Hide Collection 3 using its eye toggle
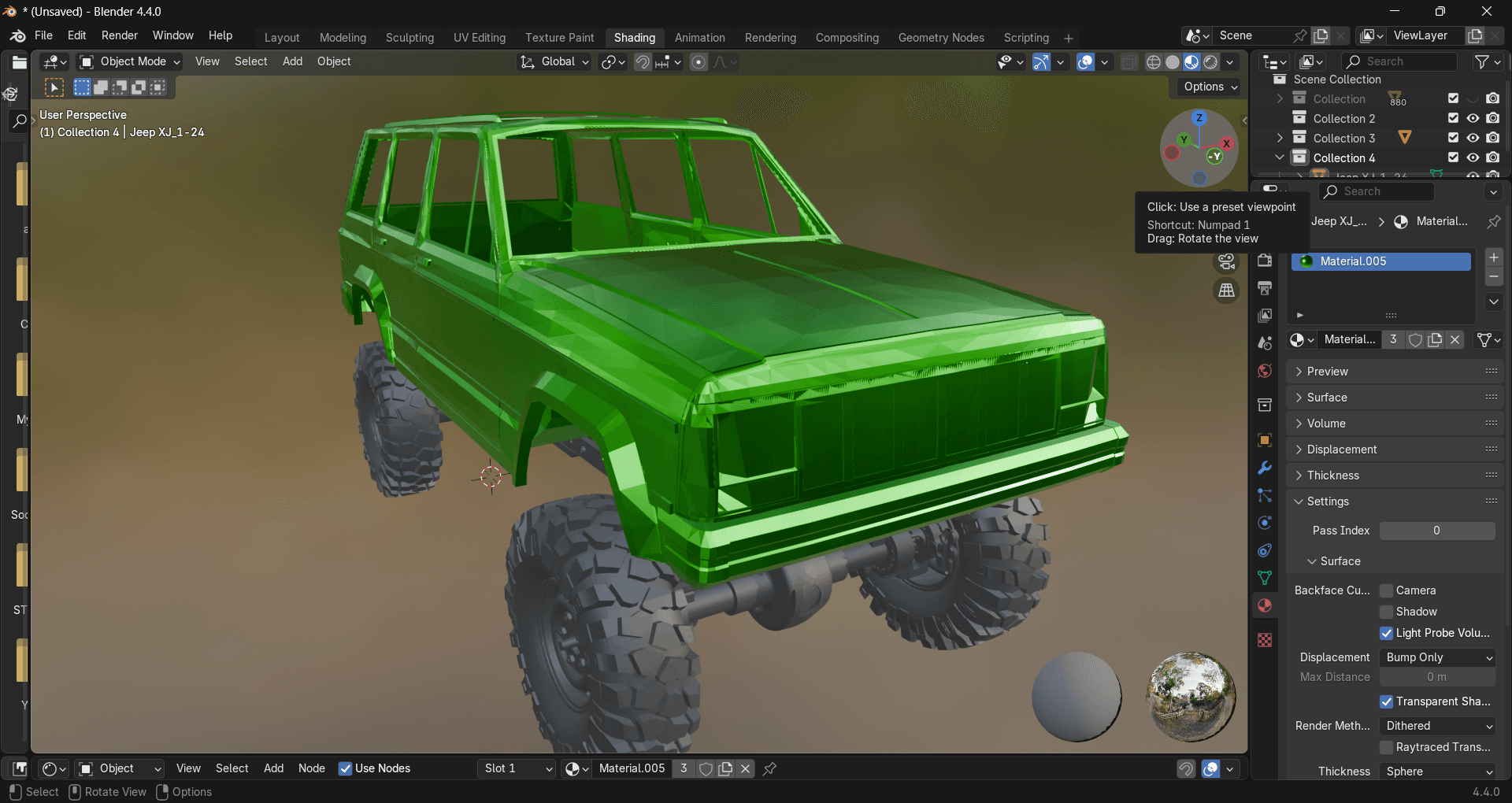 1473,137
